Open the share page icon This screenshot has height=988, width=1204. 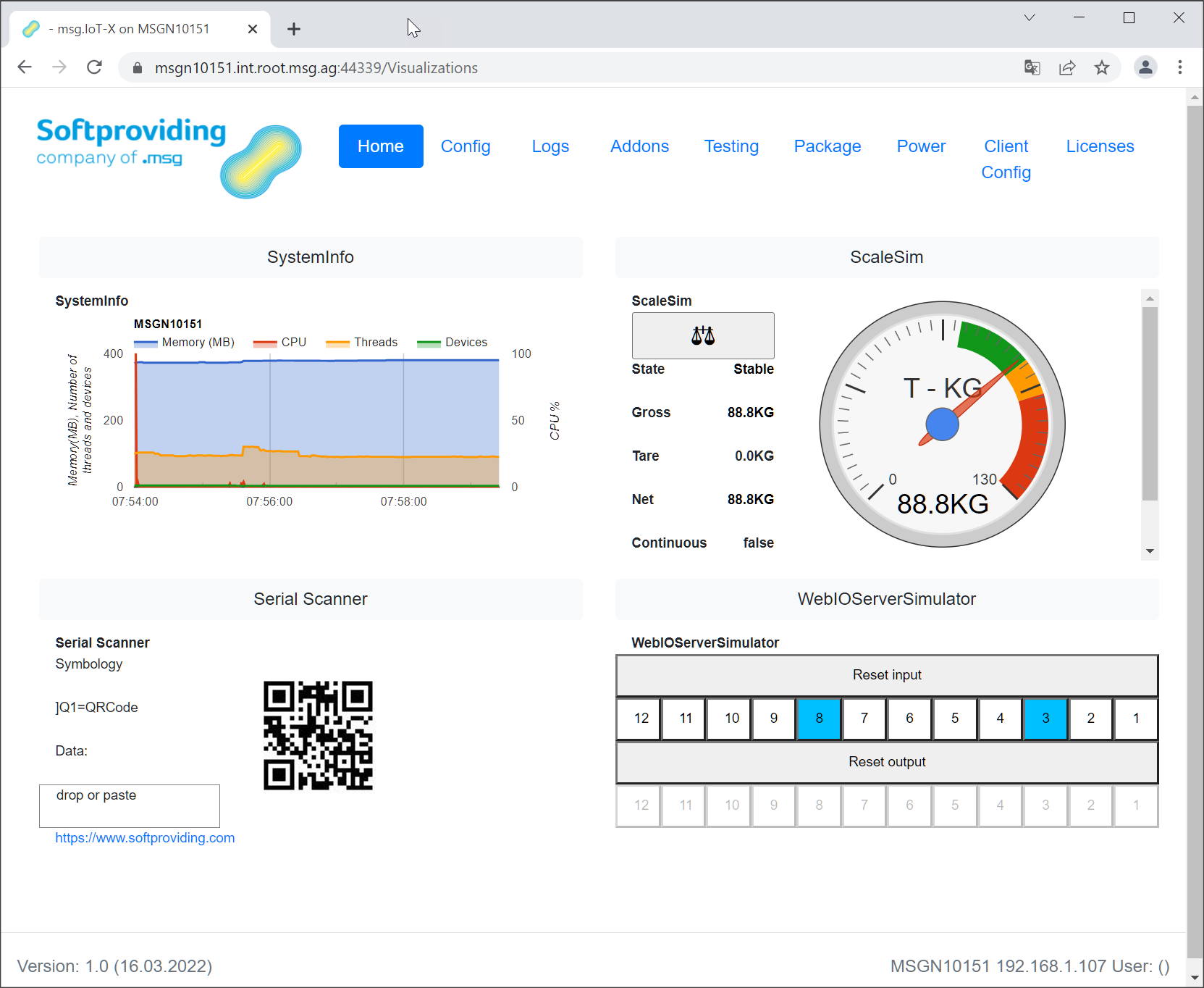click(1066, 67)
